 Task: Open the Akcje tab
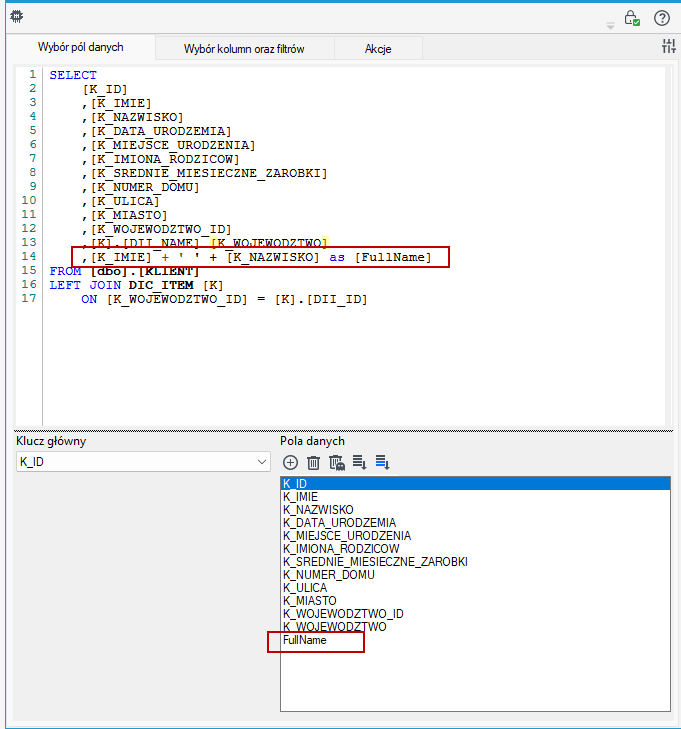click(378, 49)
